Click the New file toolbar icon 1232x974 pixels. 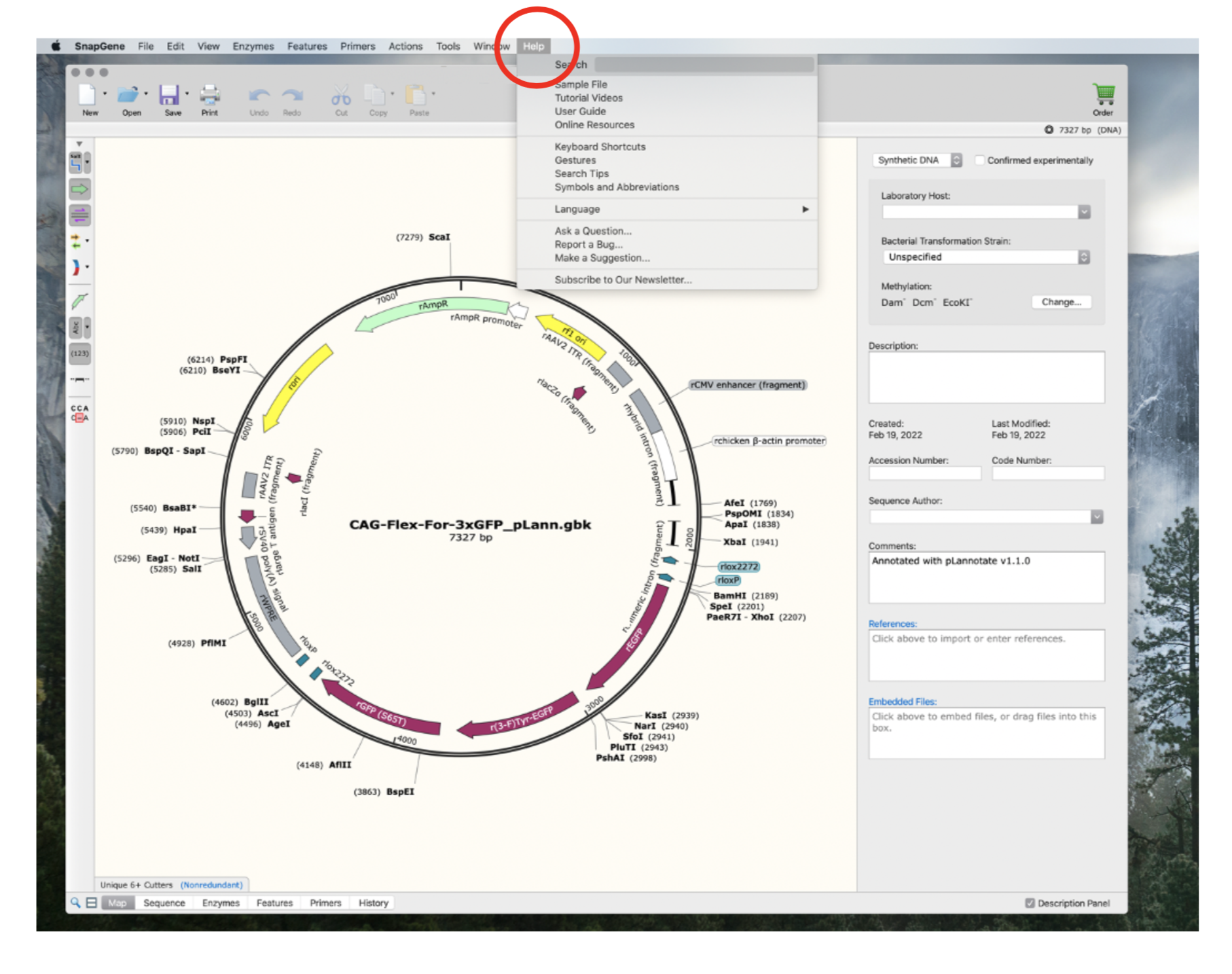point(88,96)
